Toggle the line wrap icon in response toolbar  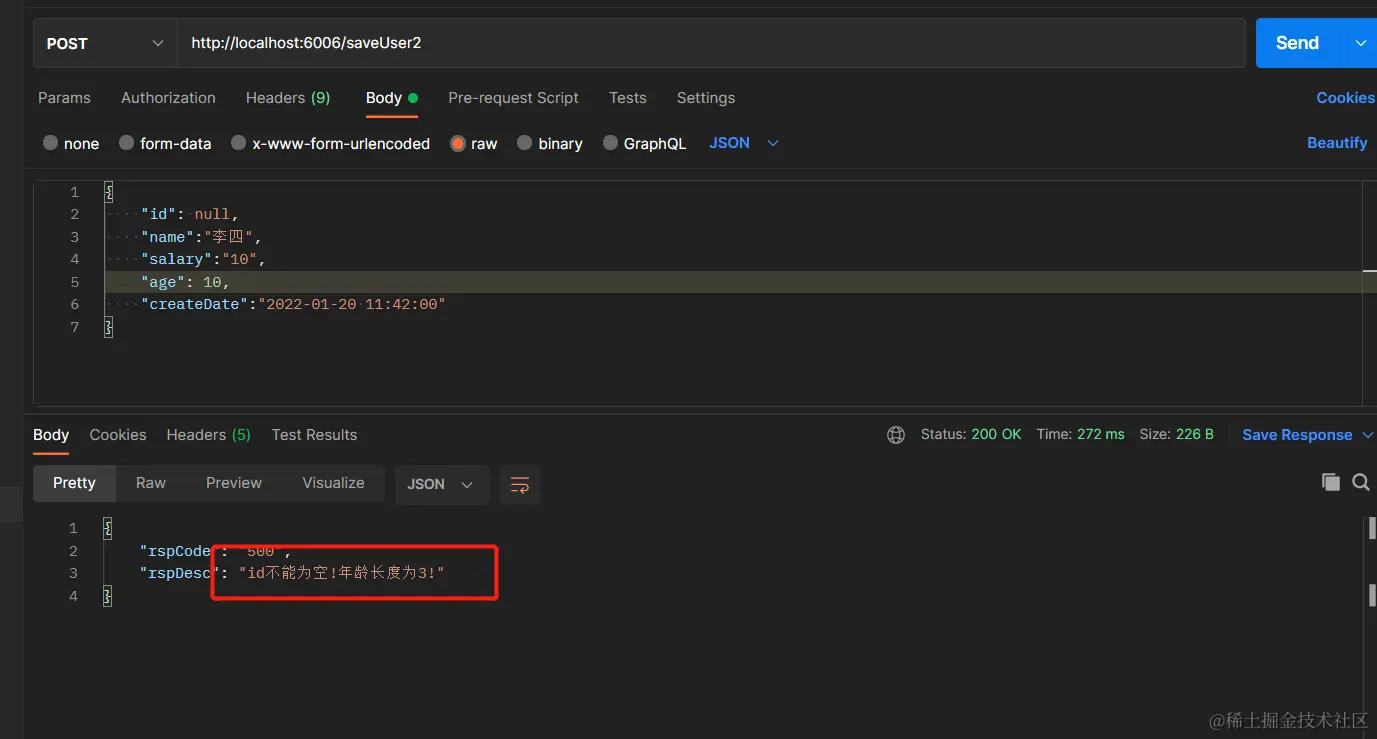tap(520, 485)
